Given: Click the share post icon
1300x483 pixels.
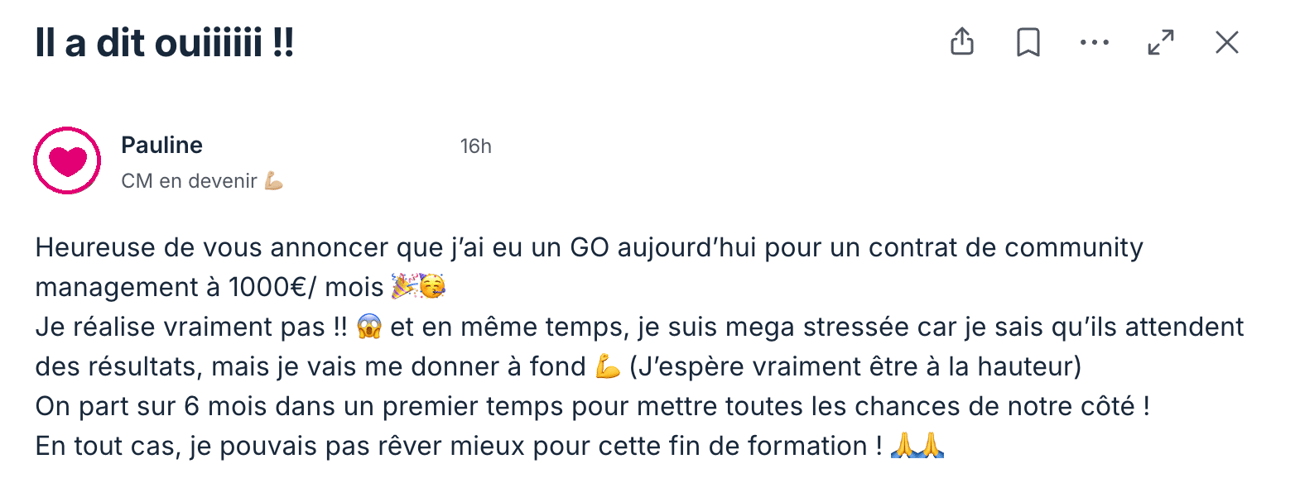Looking at the screenshot, I should (961, 42).
